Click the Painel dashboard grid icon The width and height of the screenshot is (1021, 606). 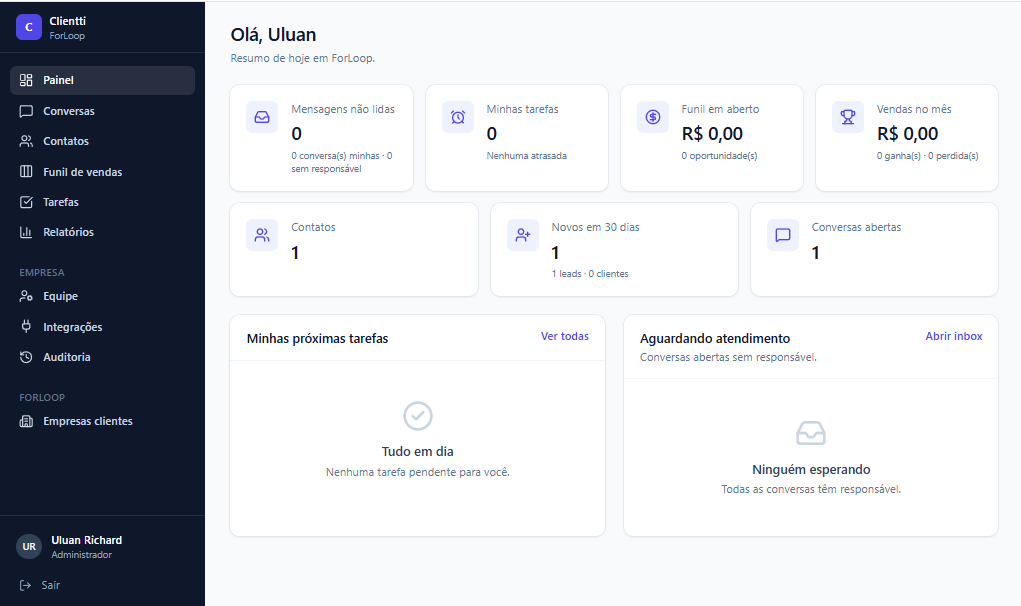coord(26,80)
